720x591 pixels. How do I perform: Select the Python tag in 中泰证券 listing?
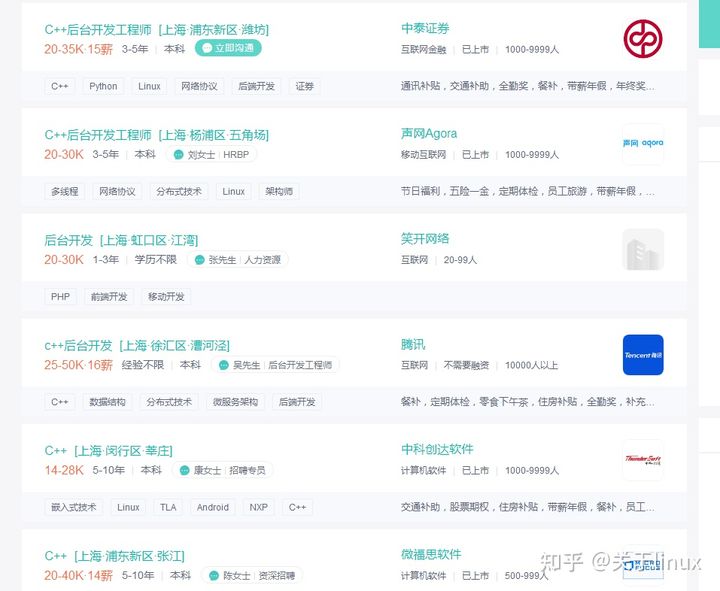click(x=103, y=86)
